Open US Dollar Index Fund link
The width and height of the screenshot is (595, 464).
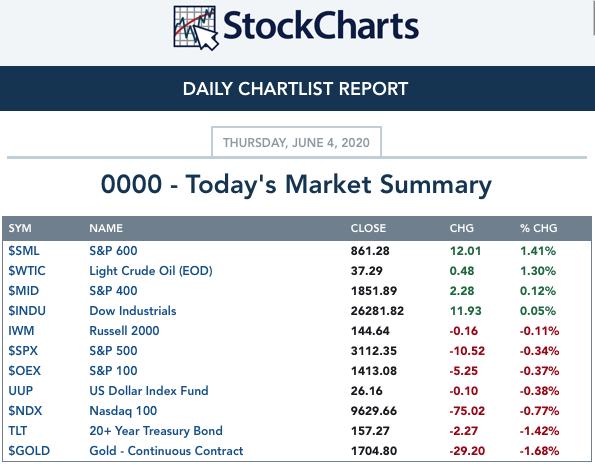(149, 391)
